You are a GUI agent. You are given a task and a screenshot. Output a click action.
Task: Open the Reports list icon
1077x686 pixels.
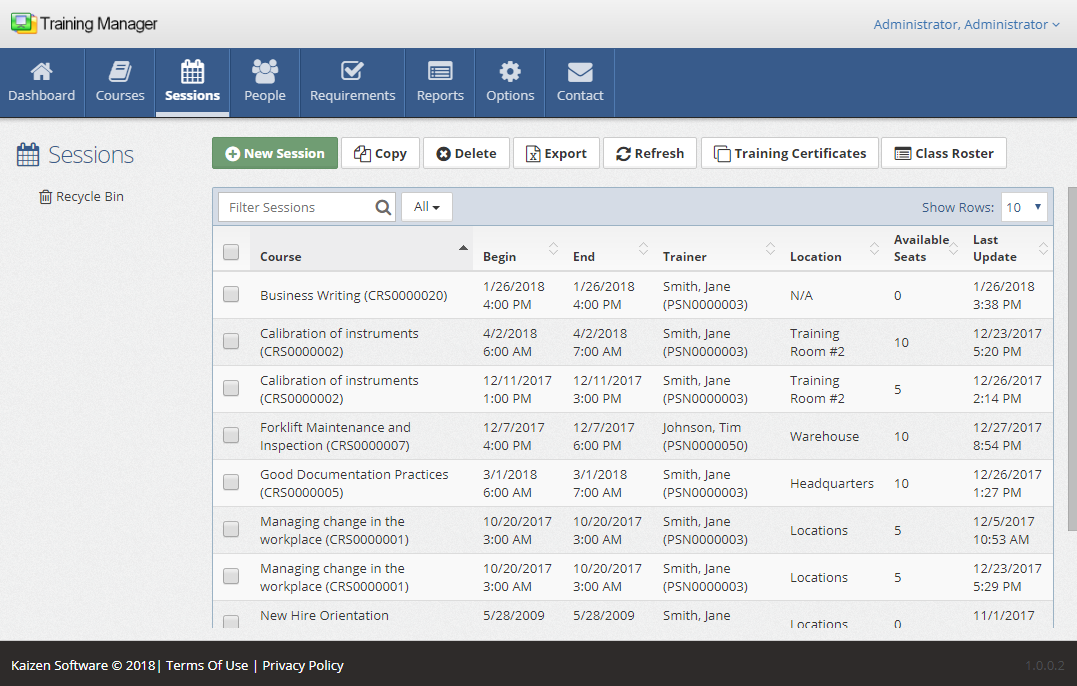point(440,71)
